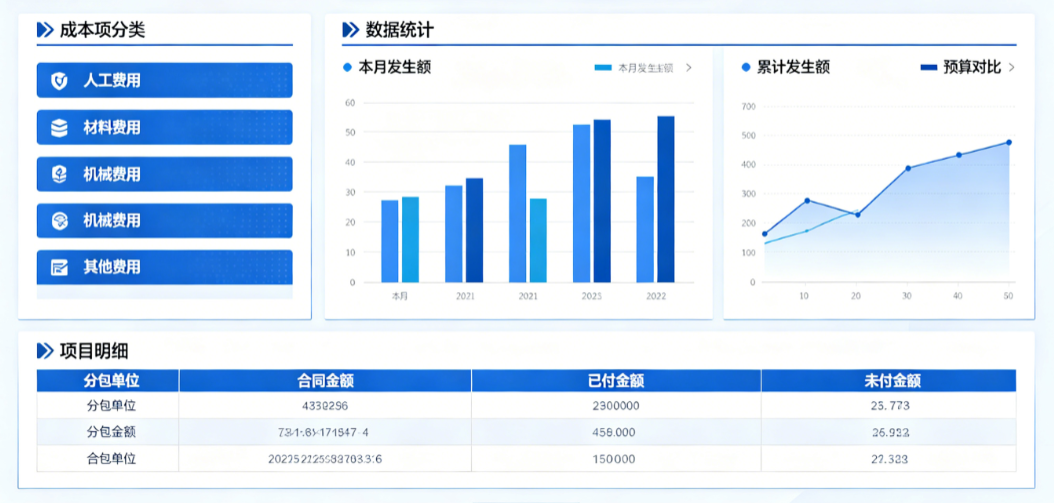Click the 累计发生额 chart heading

793,67
